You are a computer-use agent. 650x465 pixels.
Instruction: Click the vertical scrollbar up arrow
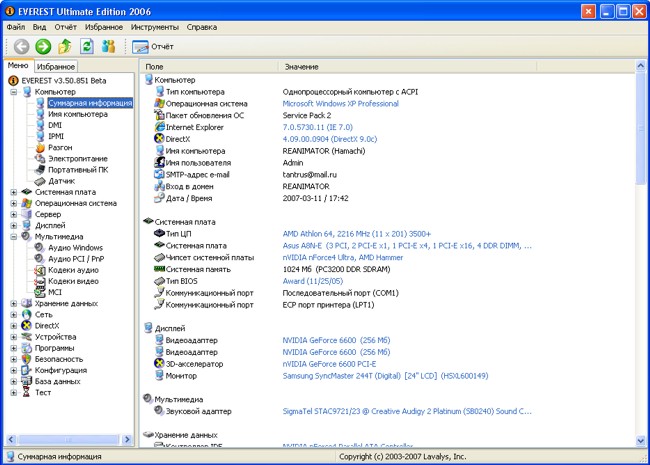[640, 66]
